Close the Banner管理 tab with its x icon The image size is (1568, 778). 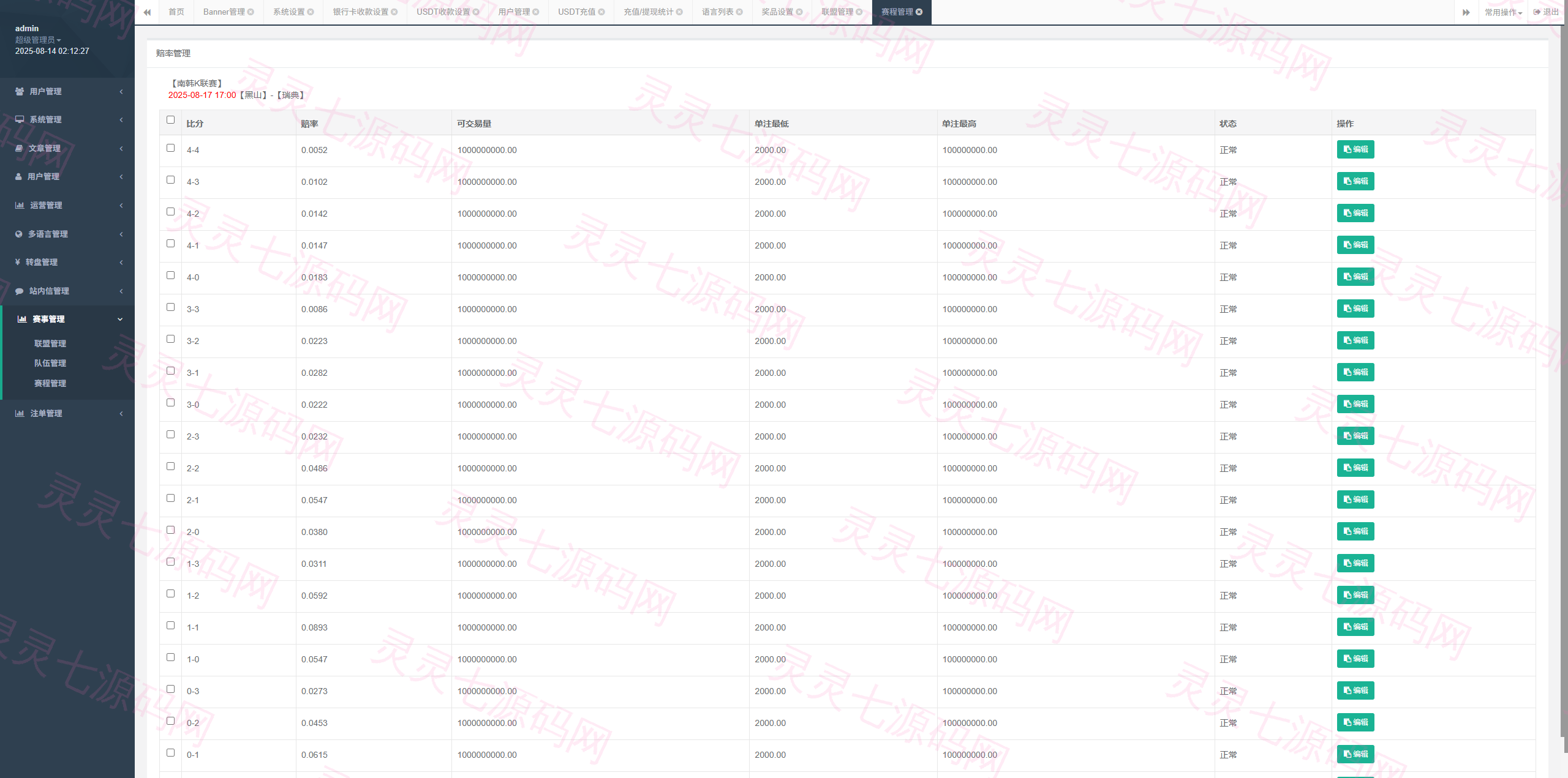click(251, 12)
